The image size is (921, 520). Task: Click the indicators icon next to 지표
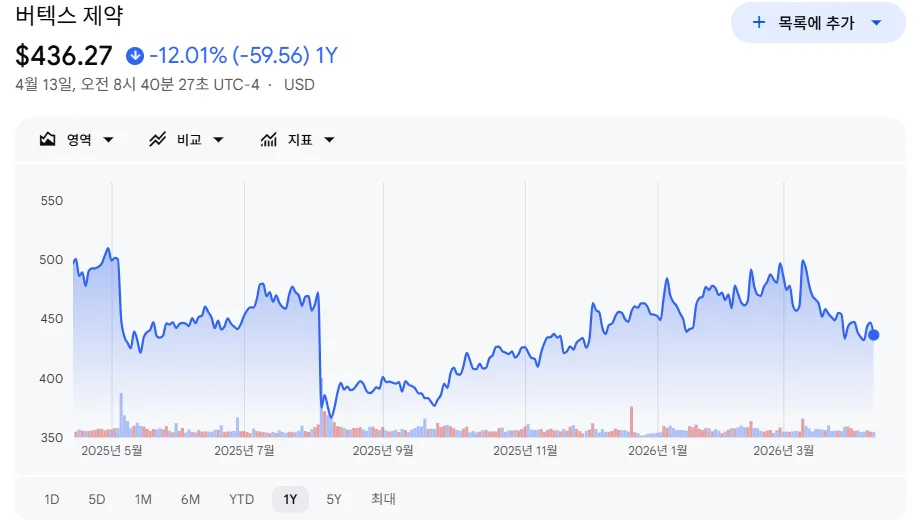tap(268, 139)
